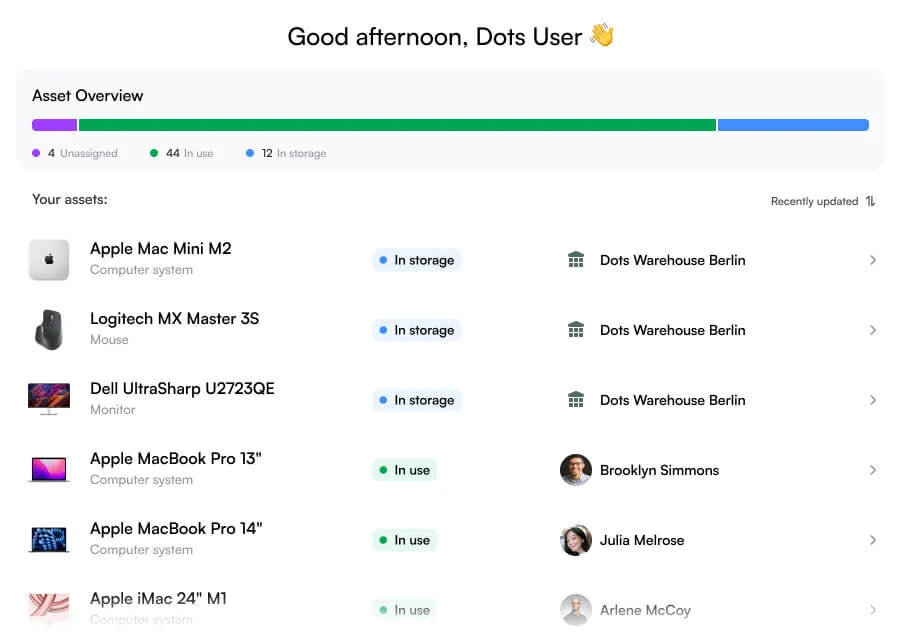The height and width of the screenshot is (632, 901).
Task: Click the green In use bar segment
Action: click(x=397, y=125)
